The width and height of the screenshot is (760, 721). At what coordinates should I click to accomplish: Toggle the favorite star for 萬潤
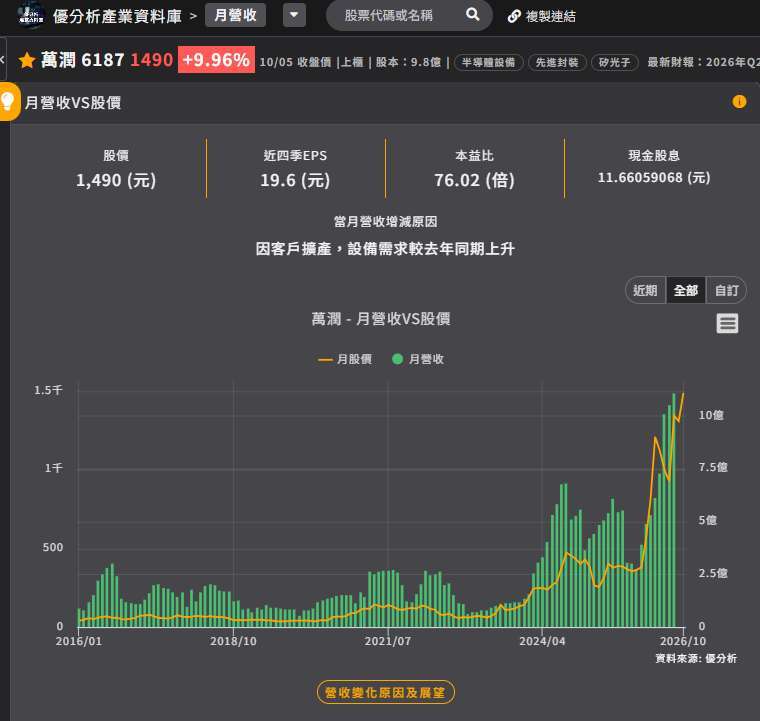point(27,61)
